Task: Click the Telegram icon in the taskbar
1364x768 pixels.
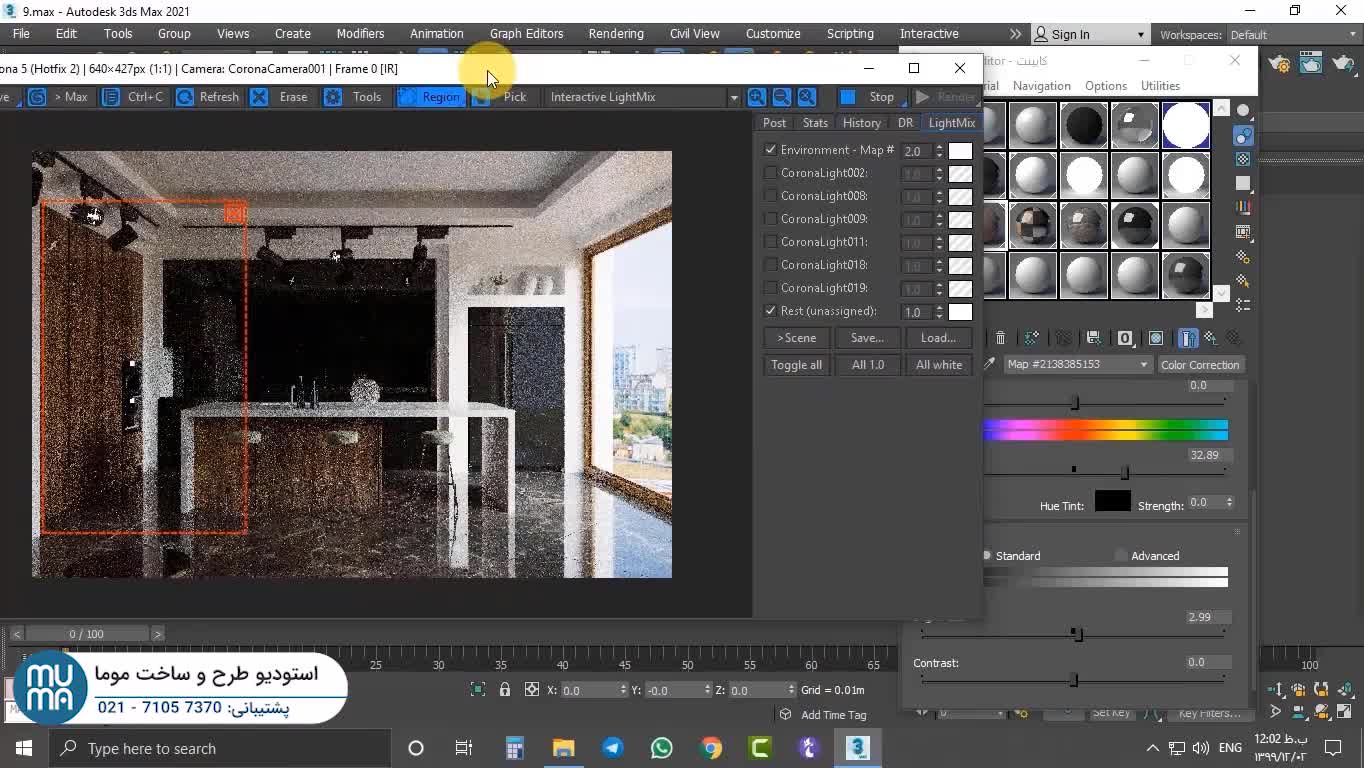Action: click(x=612, y=748)
